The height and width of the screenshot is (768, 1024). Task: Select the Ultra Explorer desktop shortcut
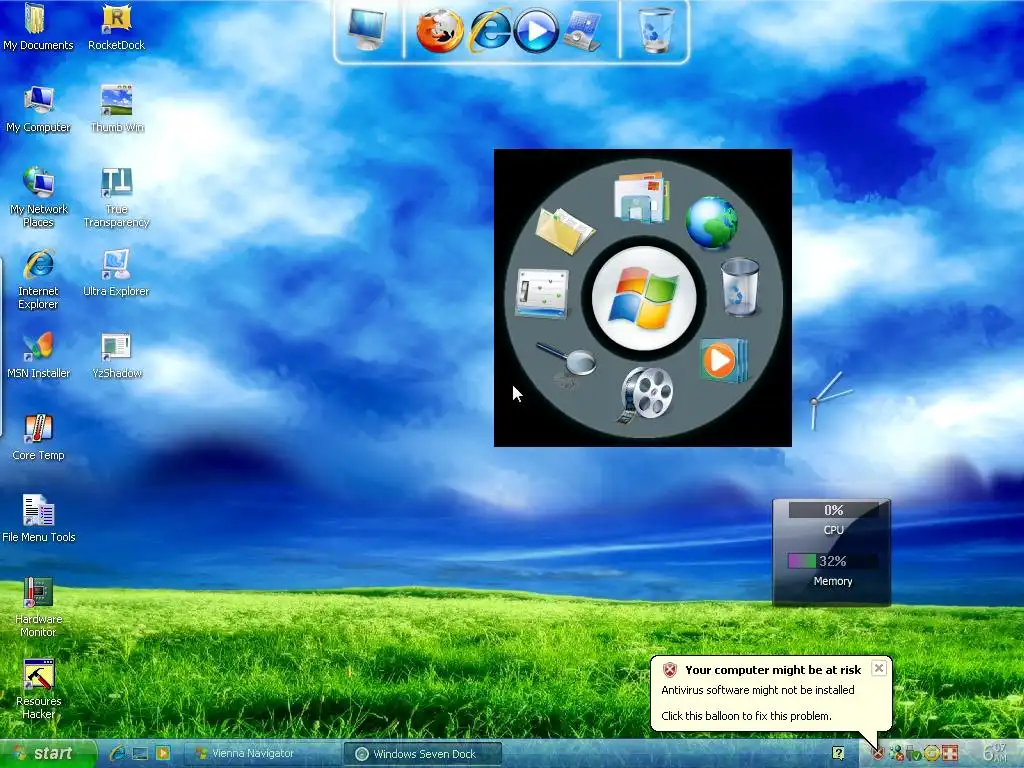pyautogui.click(x=116, y=273)
